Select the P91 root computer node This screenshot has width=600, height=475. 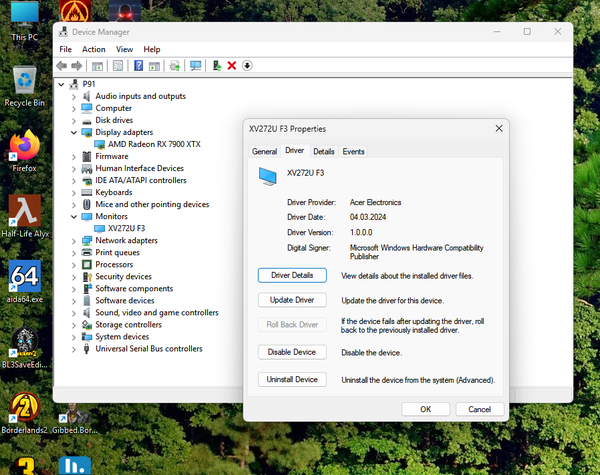coord(89,84)
